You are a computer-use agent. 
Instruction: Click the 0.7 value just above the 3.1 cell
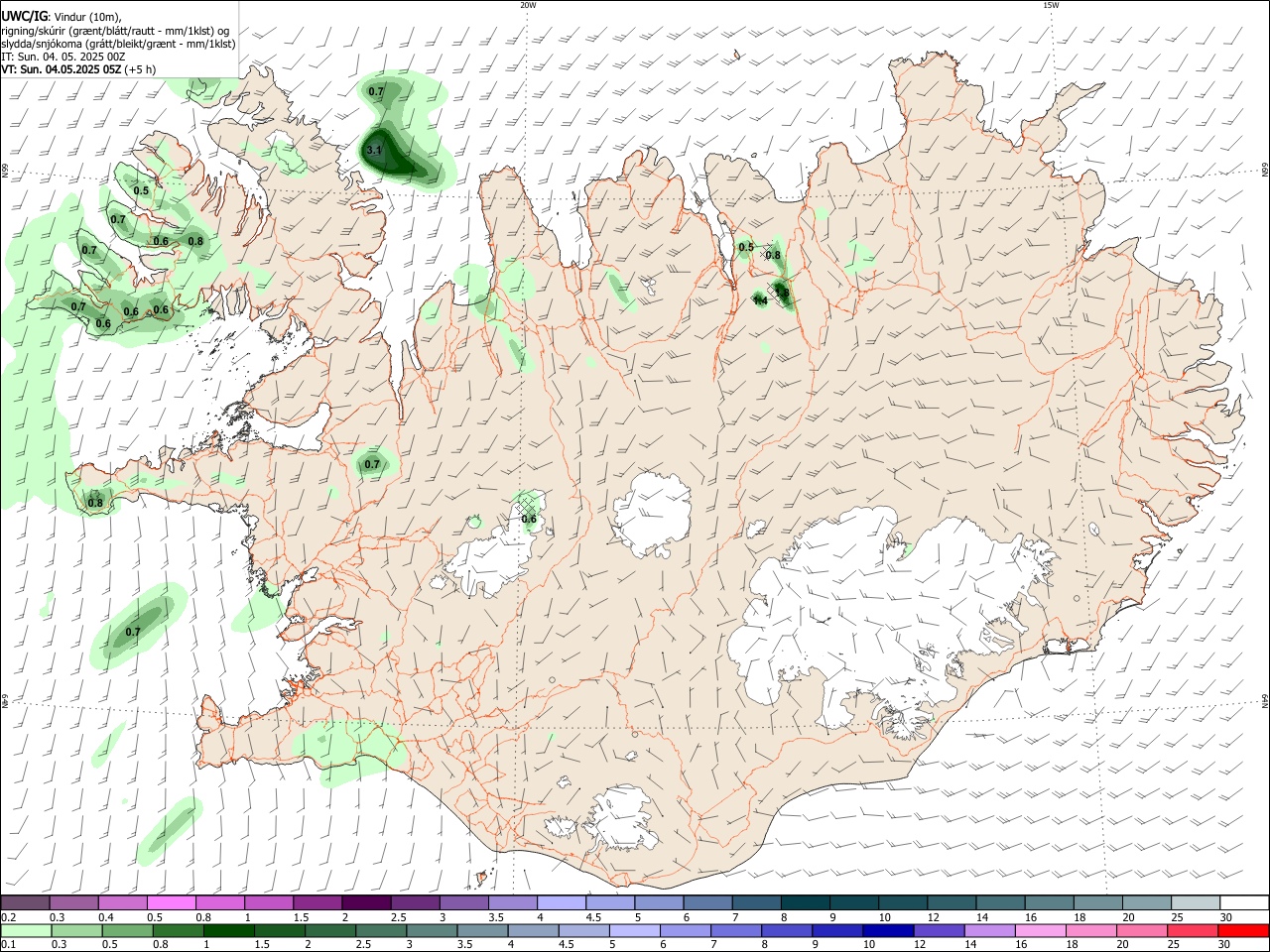point(376,91)
